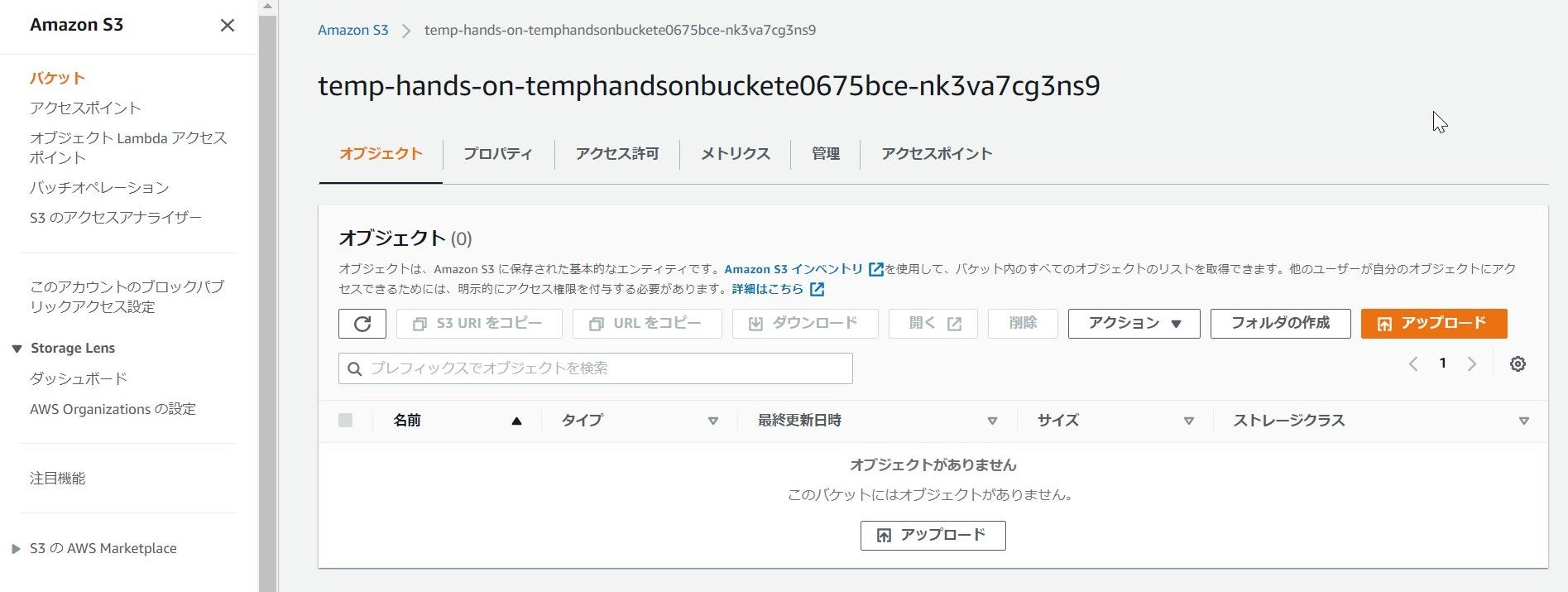Screen dimensions: 1568x592
Task: Sort by サイズ column arrow
Action: pos(1189,421)
